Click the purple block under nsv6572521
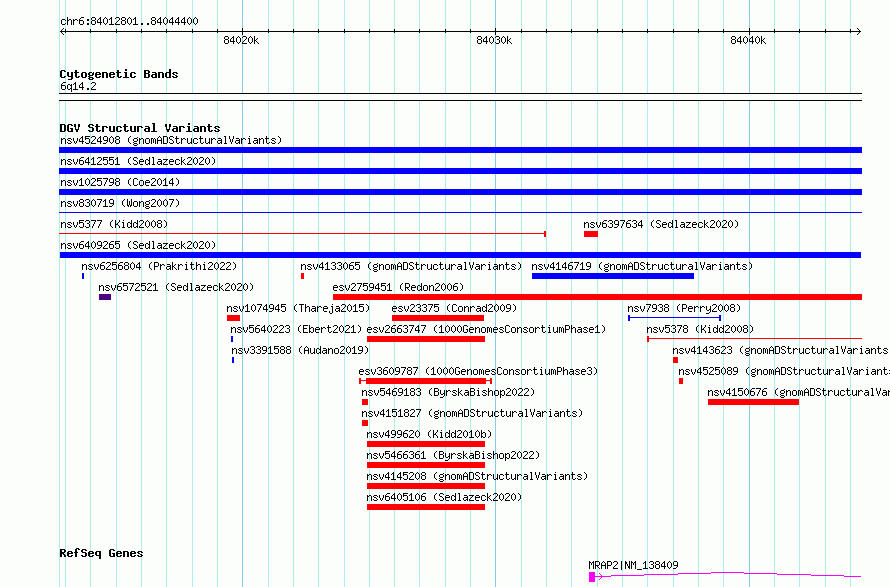Image resolution: width=890 pixels, height=587 pixels. pyautogui.click(x=104, y=297)
